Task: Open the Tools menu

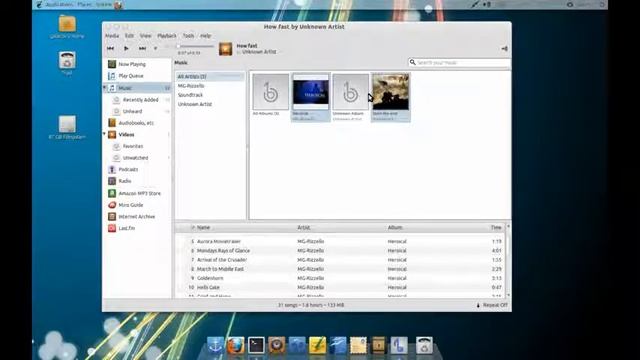Action: (x=188, y=36)
